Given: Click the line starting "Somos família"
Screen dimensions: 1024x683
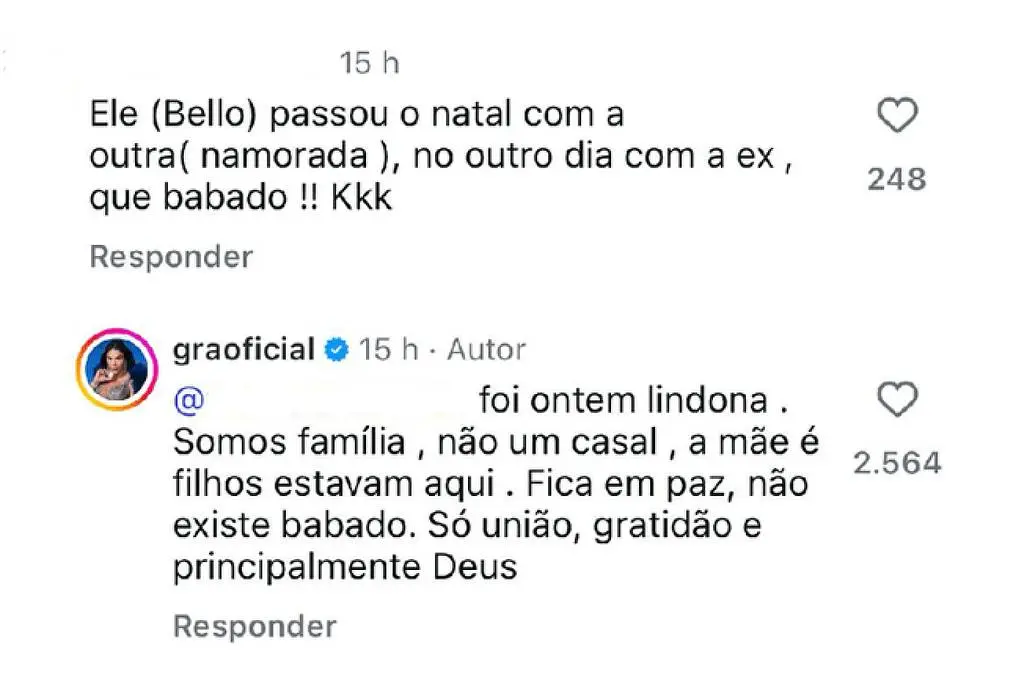Looking at the screenshot, I should pyautogui.click(x=496, y=442).
